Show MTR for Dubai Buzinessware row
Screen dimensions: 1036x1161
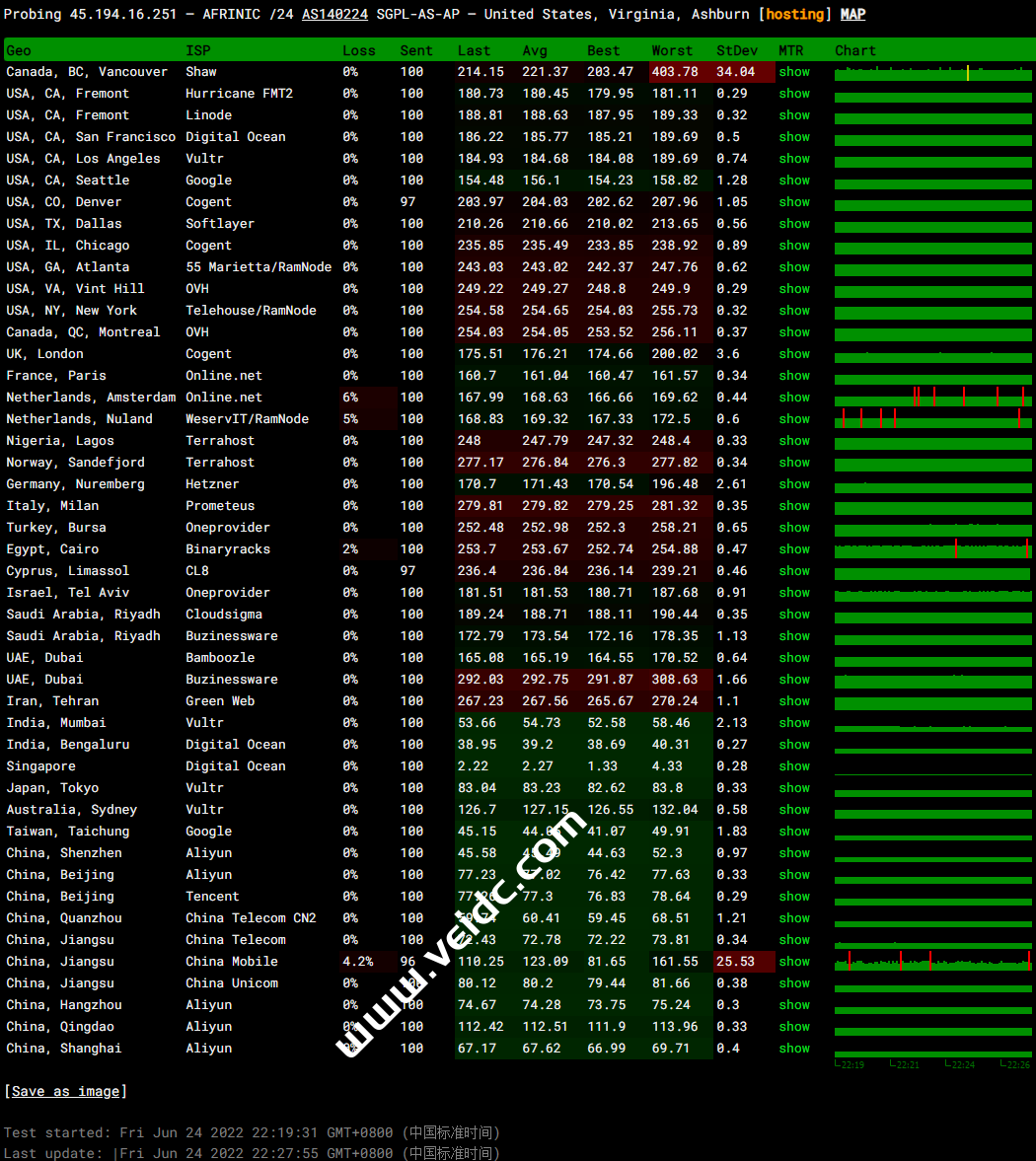[x=794, y=680]
